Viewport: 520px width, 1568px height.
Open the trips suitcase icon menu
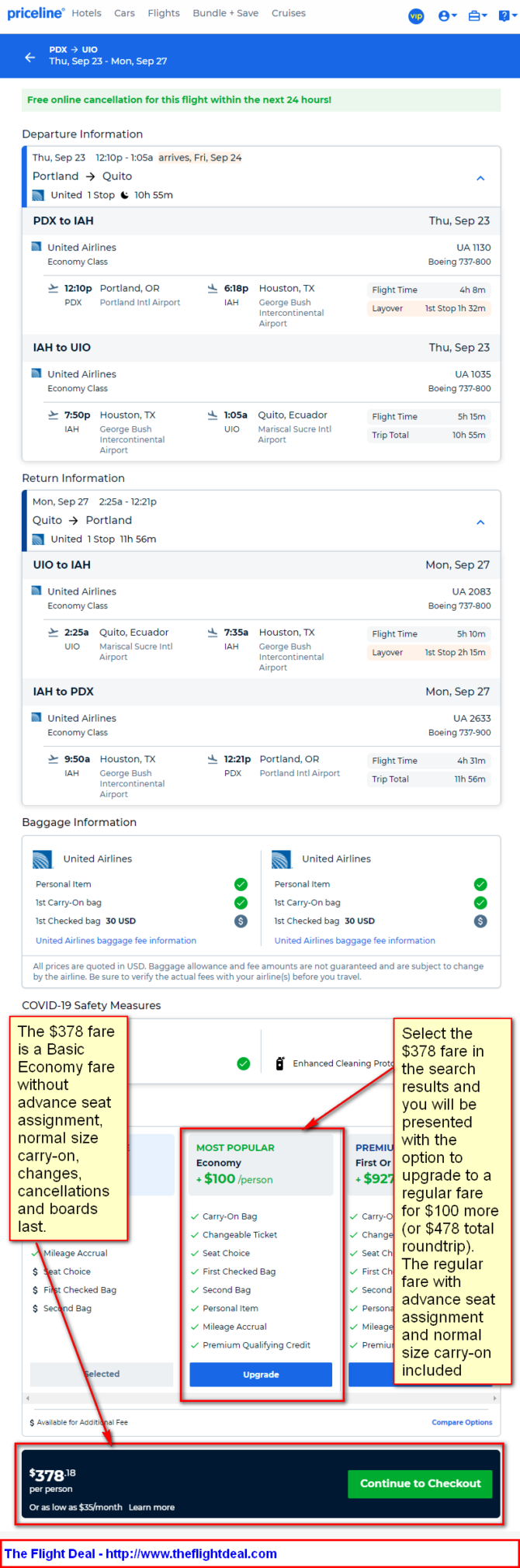(x=477, y=16)
